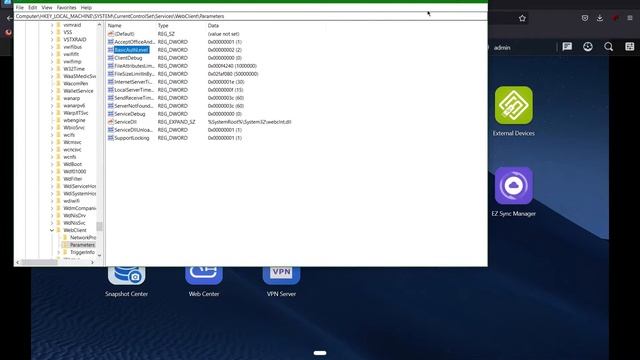Click the tree horizontal scrollbar thumb
The image size is (640, 360).
[39, 262]
